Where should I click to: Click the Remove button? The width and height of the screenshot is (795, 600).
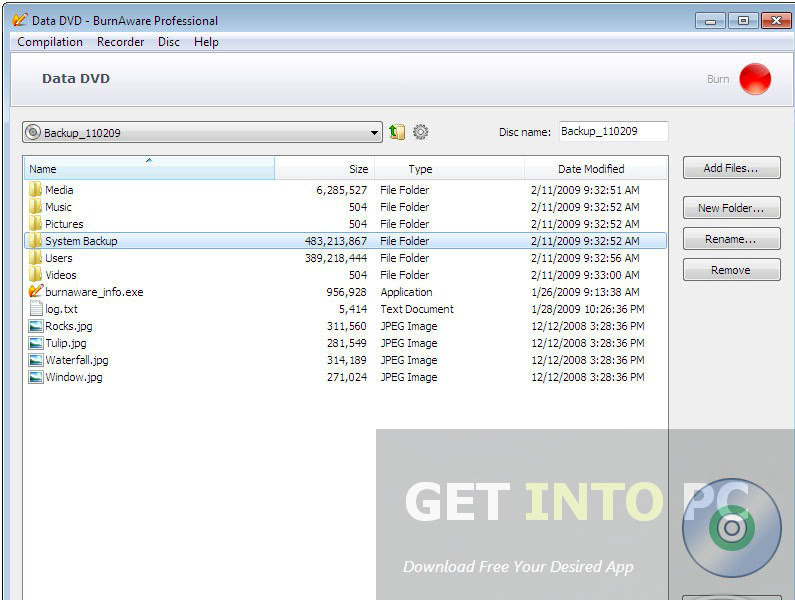click(x=731, y=270)
